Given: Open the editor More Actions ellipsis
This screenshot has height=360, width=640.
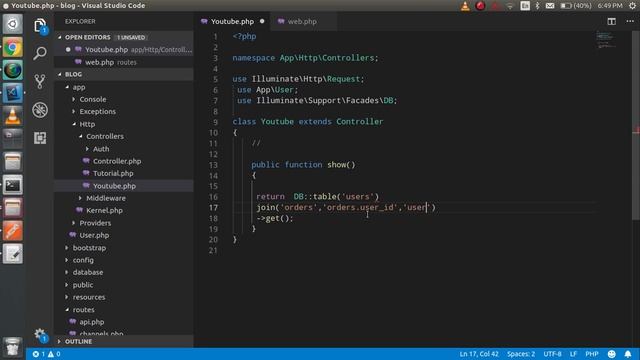Looking at the screenshot, I should (x=630, y=21).
